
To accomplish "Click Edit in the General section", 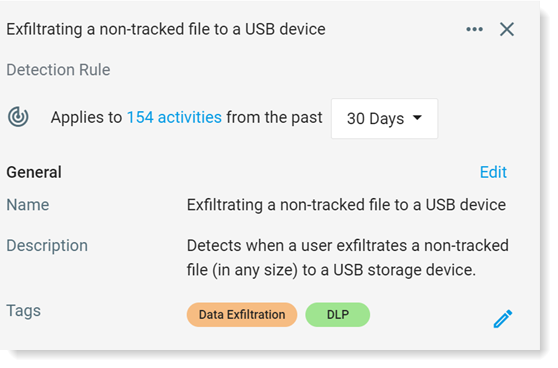I will 493,172.
